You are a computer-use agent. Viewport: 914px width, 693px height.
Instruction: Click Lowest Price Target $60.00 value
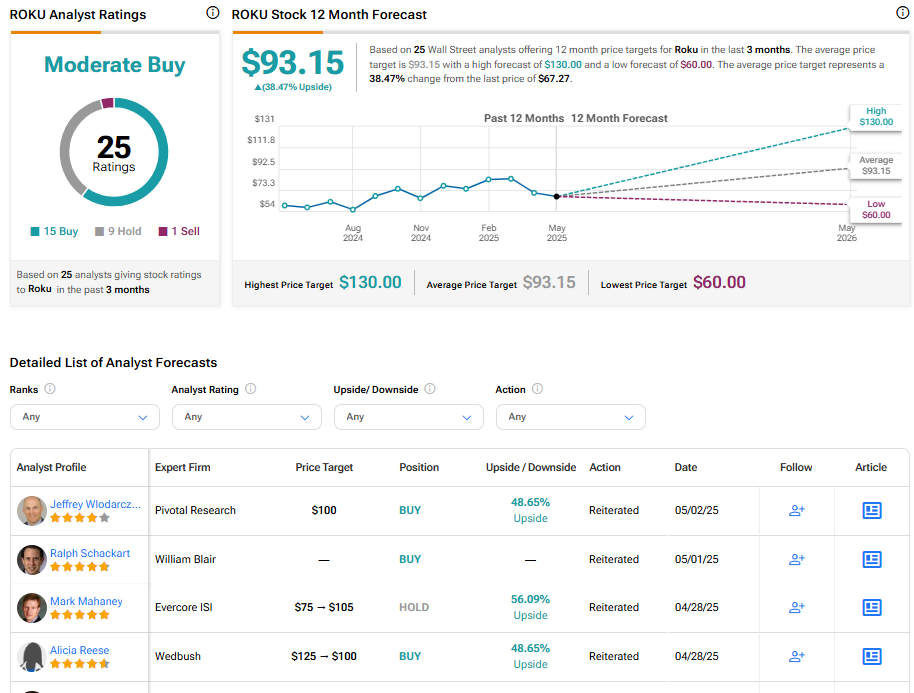click(x=719, y=283)
